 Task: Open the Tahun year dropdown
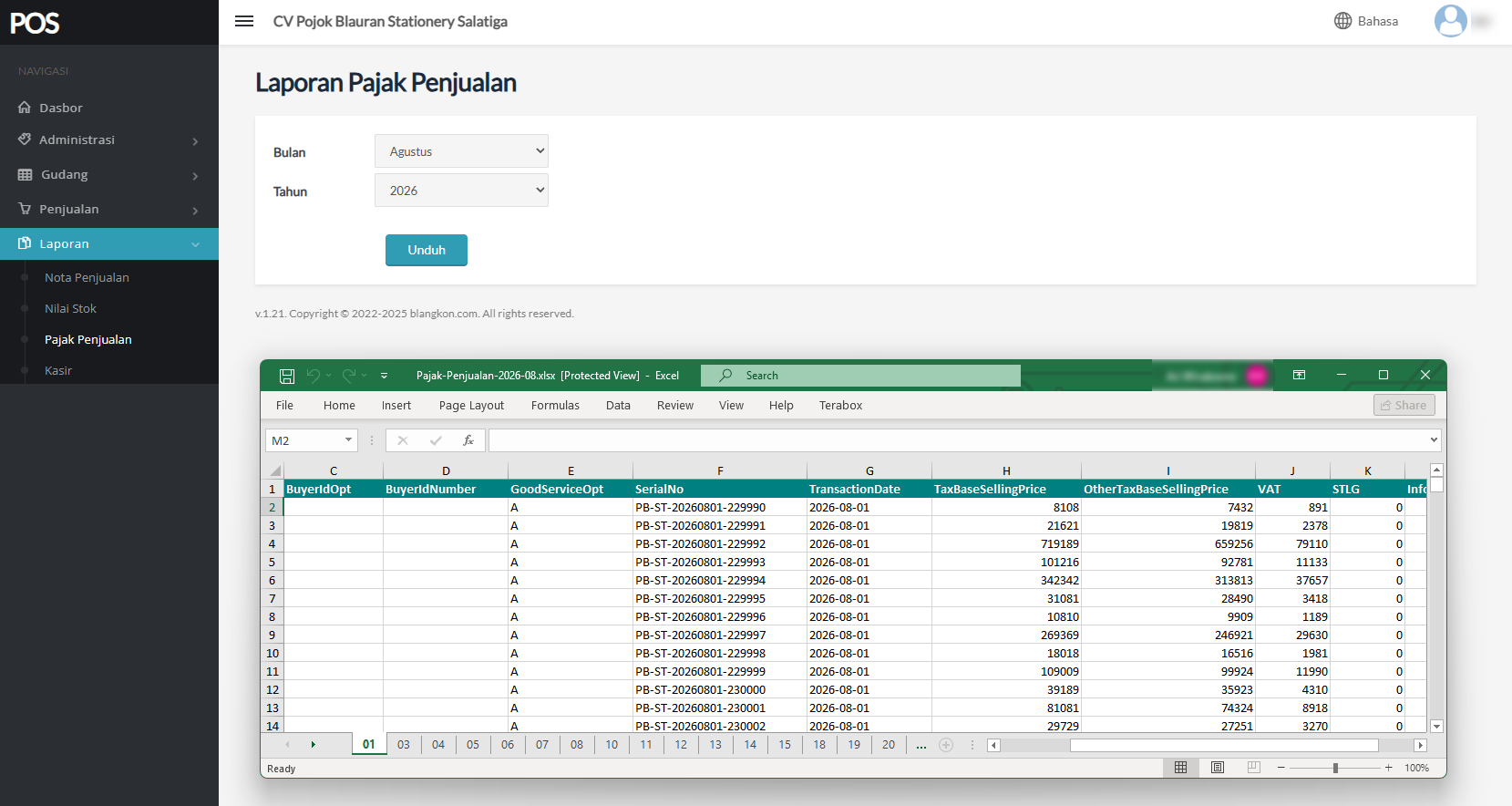(461, 191)
